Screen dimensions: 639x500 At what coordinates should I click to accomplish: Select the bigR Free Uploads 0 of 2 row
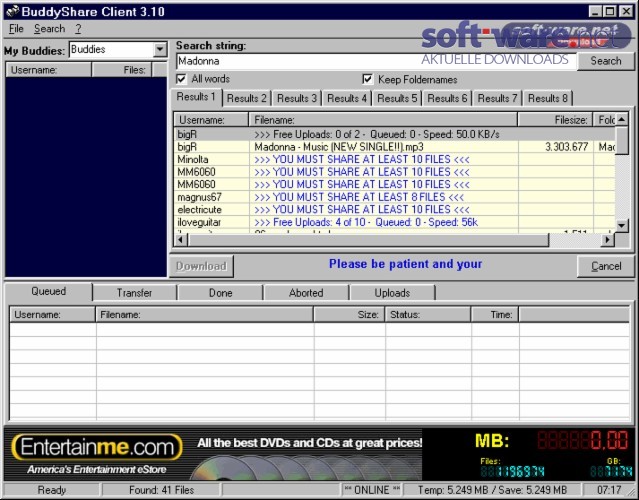[394, 134]
